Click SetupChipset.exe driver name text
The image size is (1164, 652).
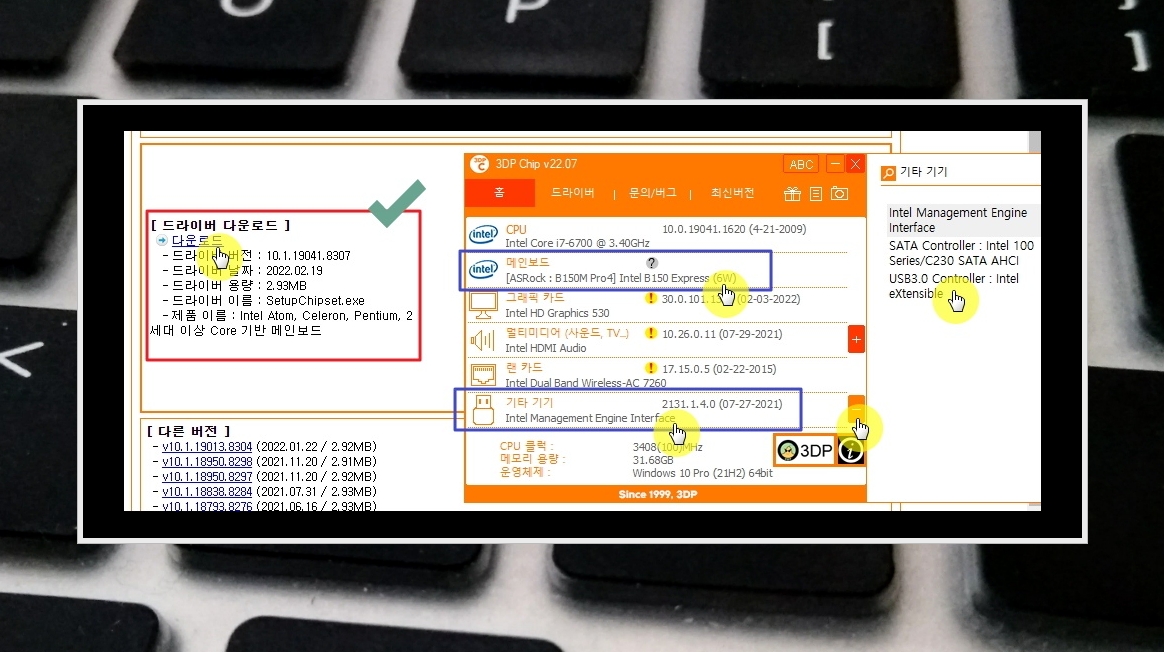(x=315, y=301)
